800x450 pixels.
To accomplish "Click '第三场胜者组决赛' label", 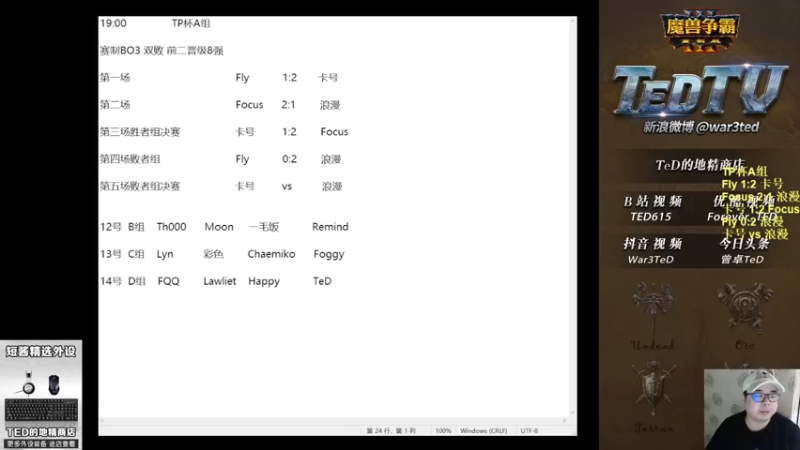I will (140, 132).
